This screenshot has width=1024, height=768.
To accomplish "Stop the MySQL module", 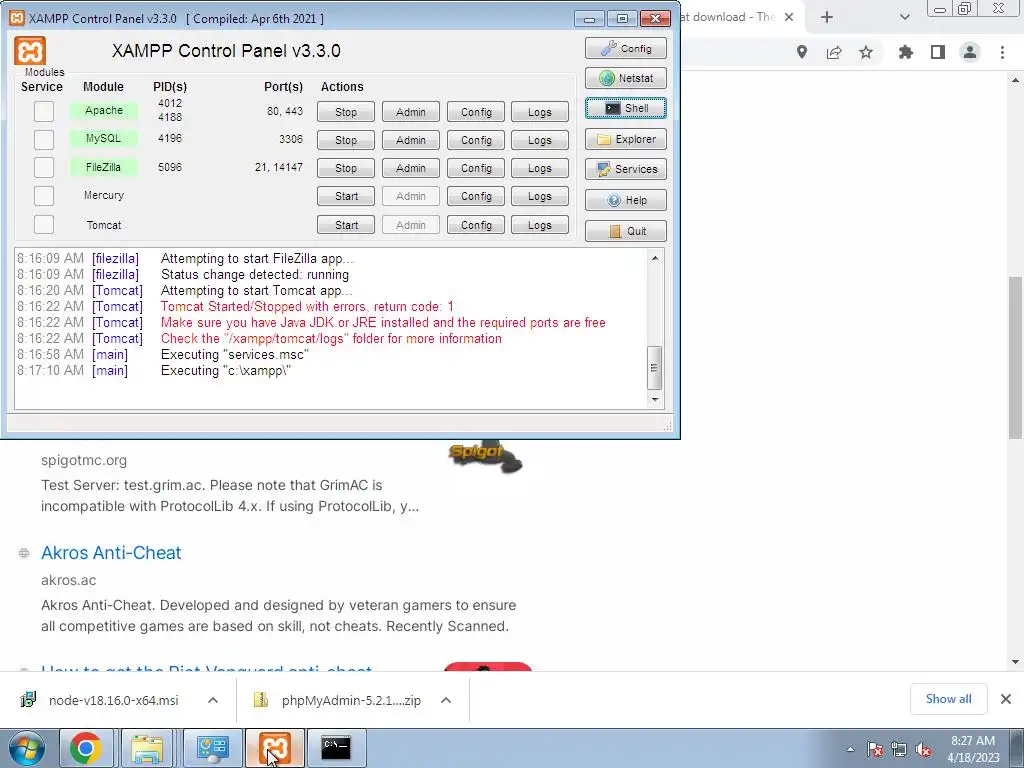I will click(346, 140).
